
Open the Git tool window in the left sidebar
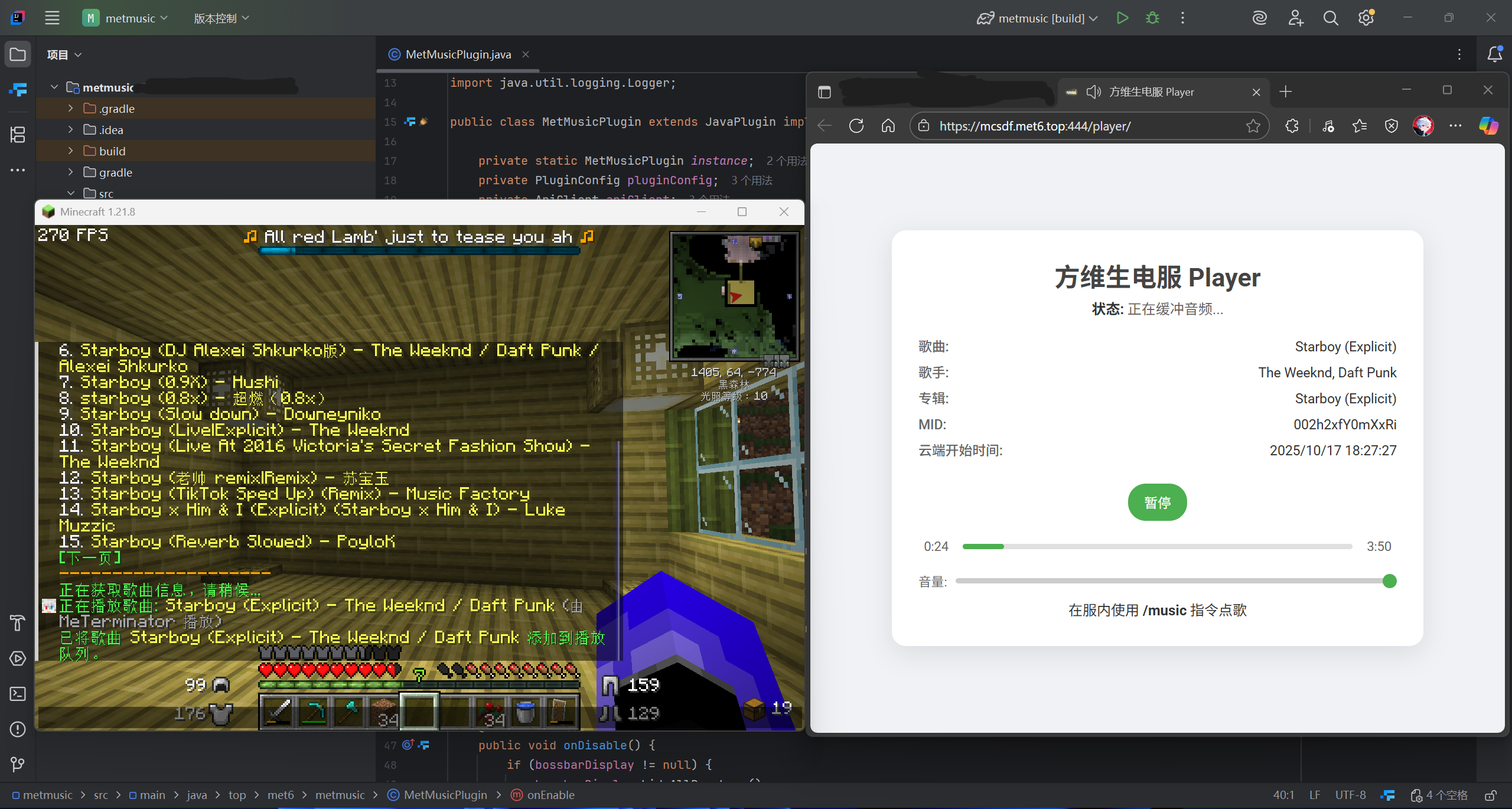point(18,765)
